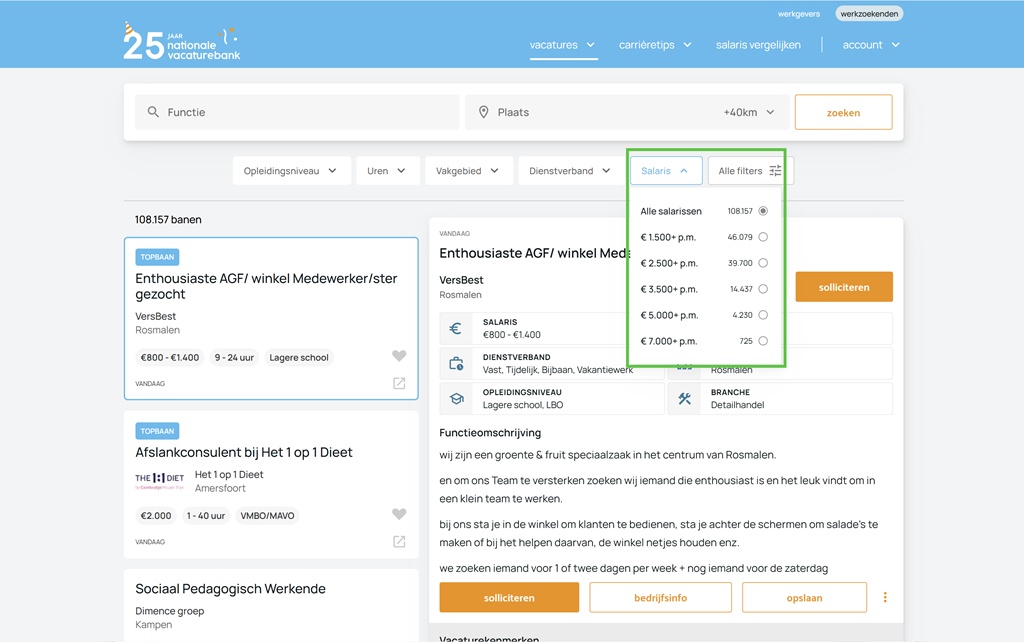1024x642 pixels.
Task: Select the € 1.500+ p.m. salary option
Action: pyautogui.click(x=763, y=238)
